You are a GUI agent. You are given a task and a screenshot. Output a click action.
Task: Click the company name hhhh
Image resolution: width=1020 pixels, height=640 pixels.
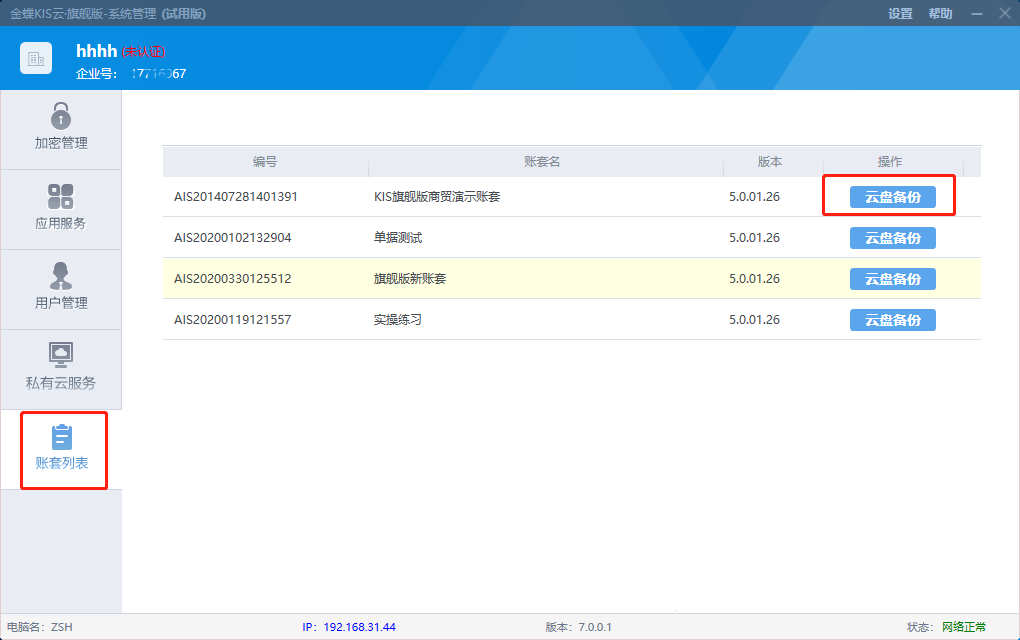point(96,51)
